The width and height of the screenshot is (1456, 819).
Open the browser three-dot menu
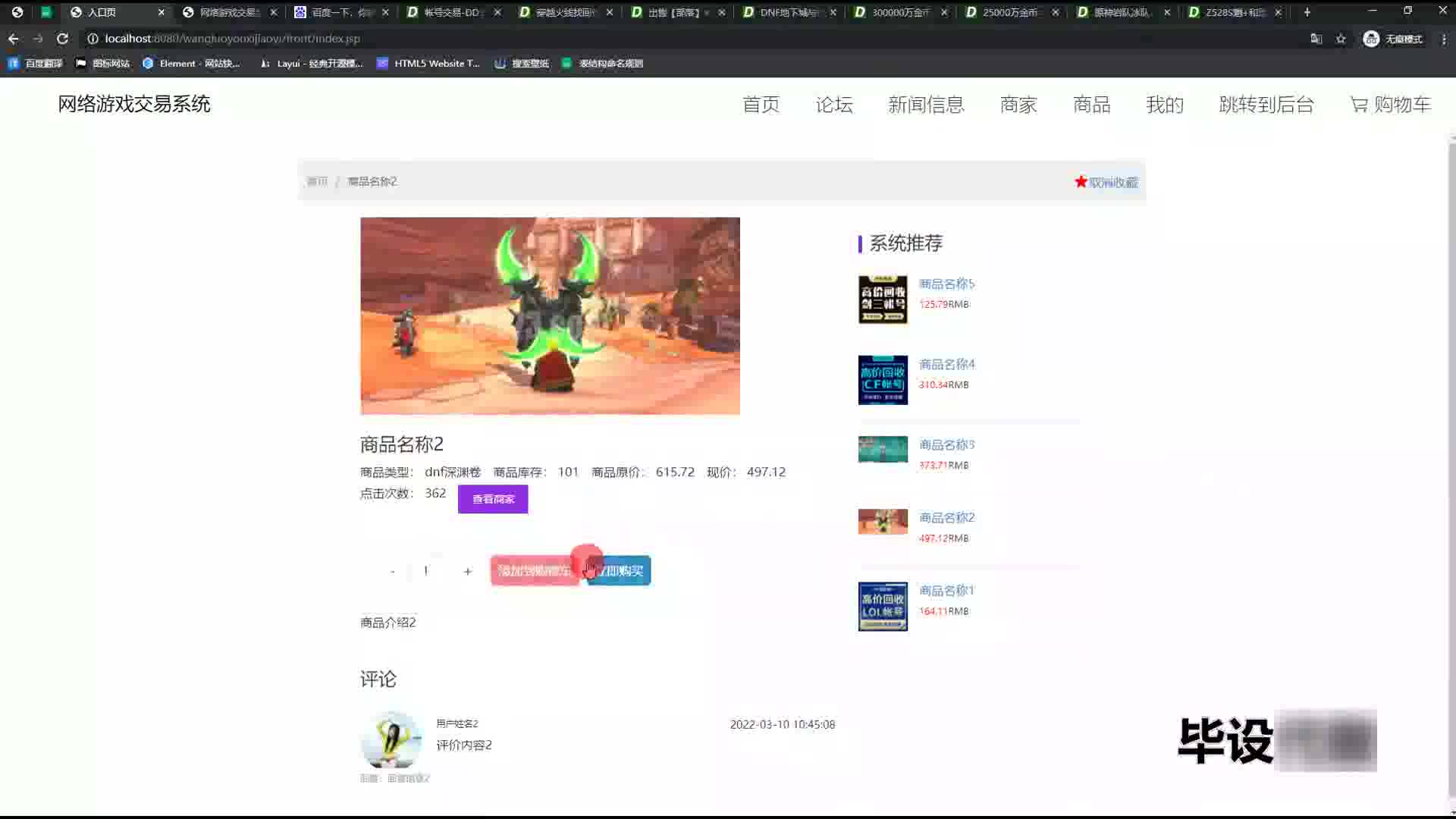click(1444, 39)
